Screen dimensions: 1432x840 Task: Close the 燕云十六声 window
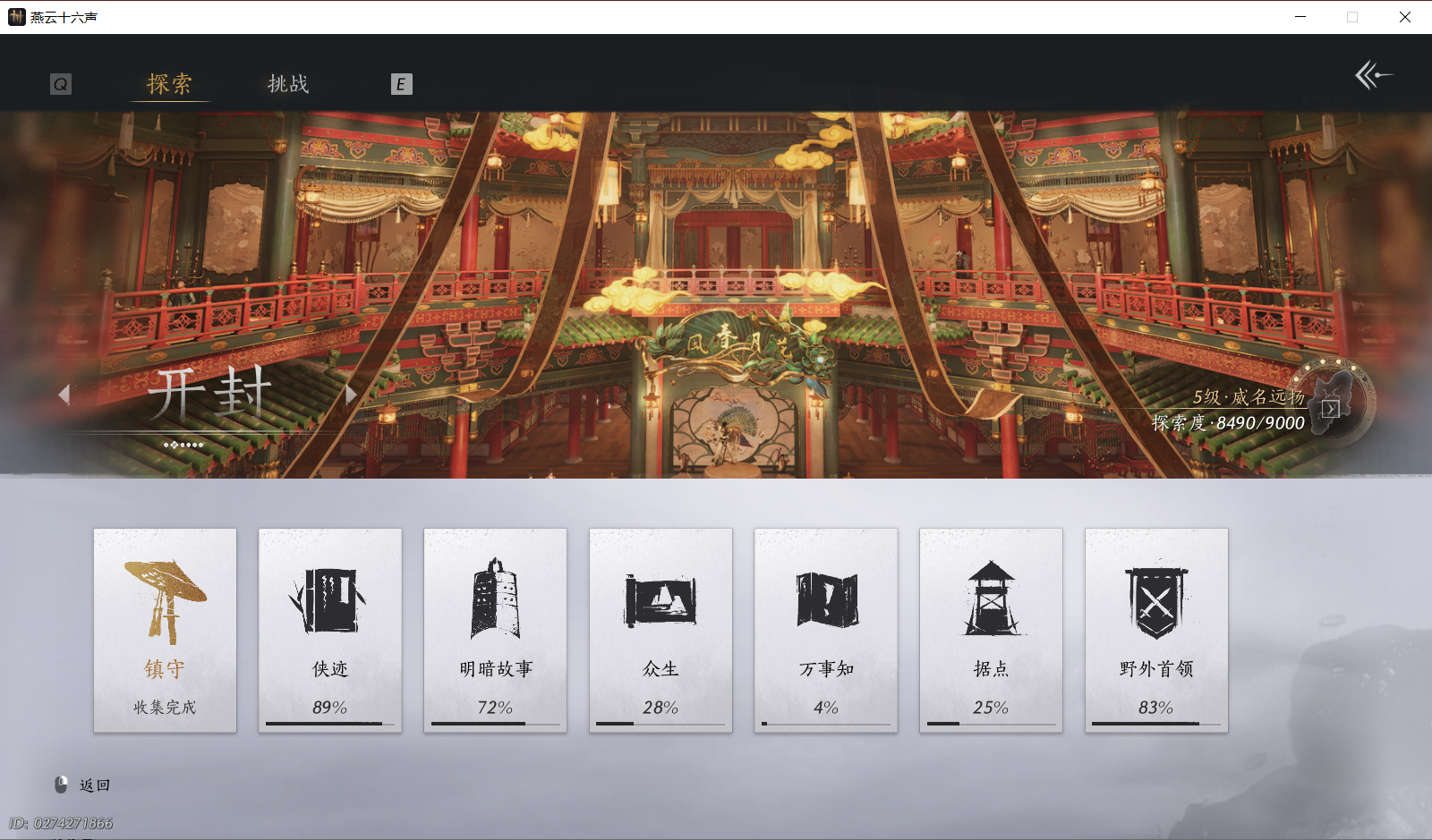click(1405, 17)
